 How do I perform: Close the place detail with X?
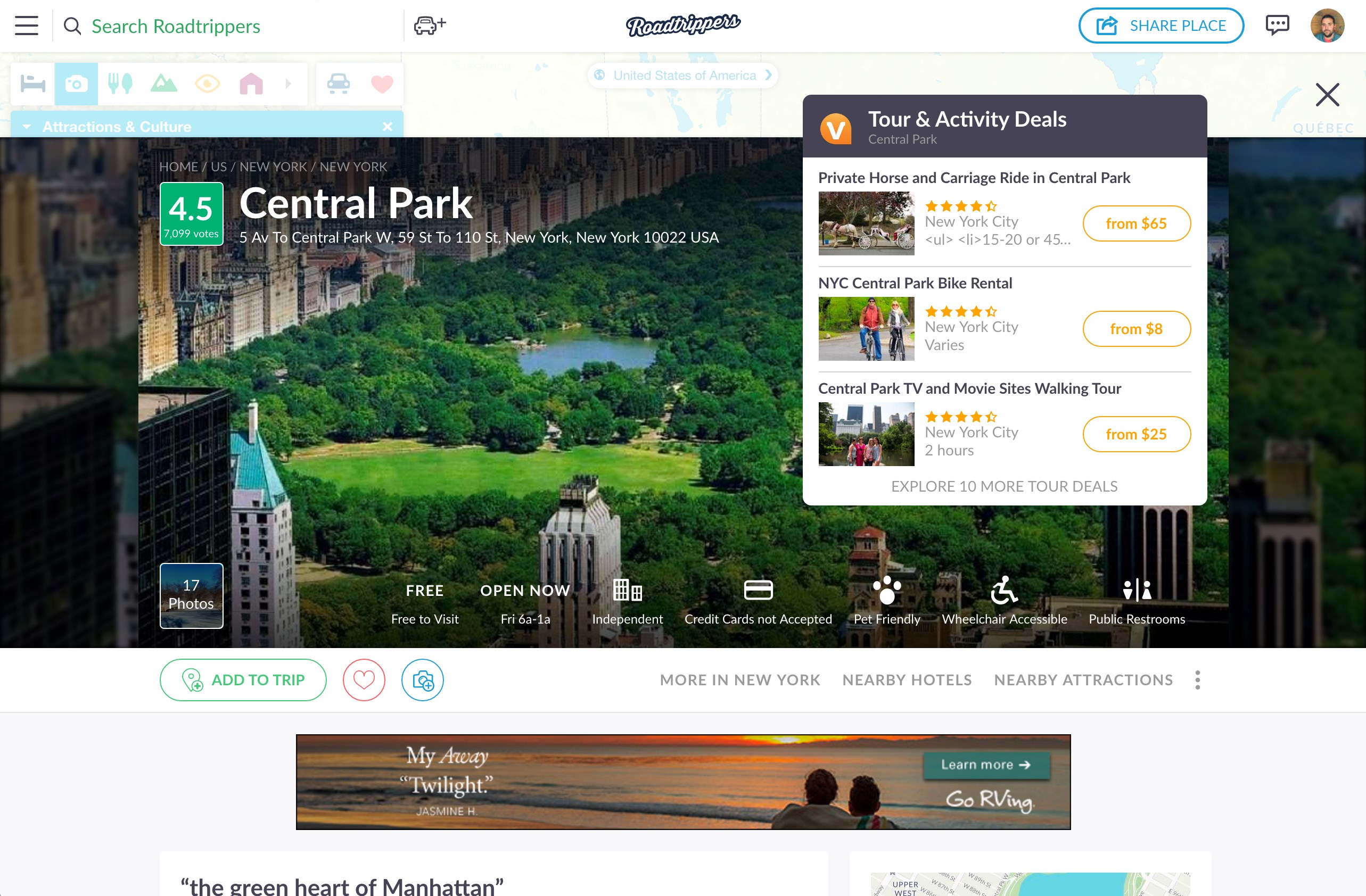[1327, 95]
